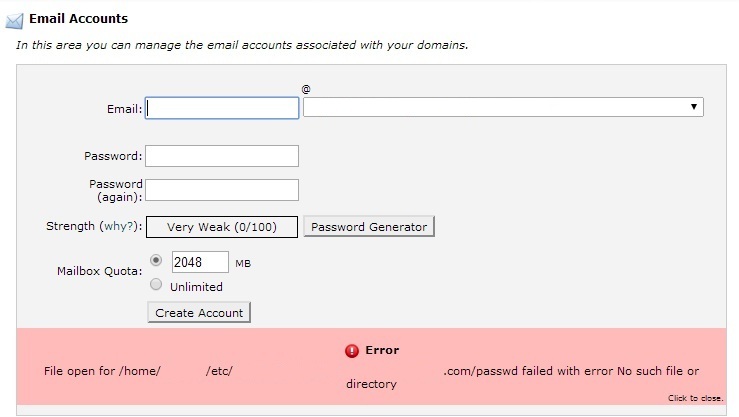739x417 pixels.
Task: Open the email domain dropdown
Action: tap(503, 107)
